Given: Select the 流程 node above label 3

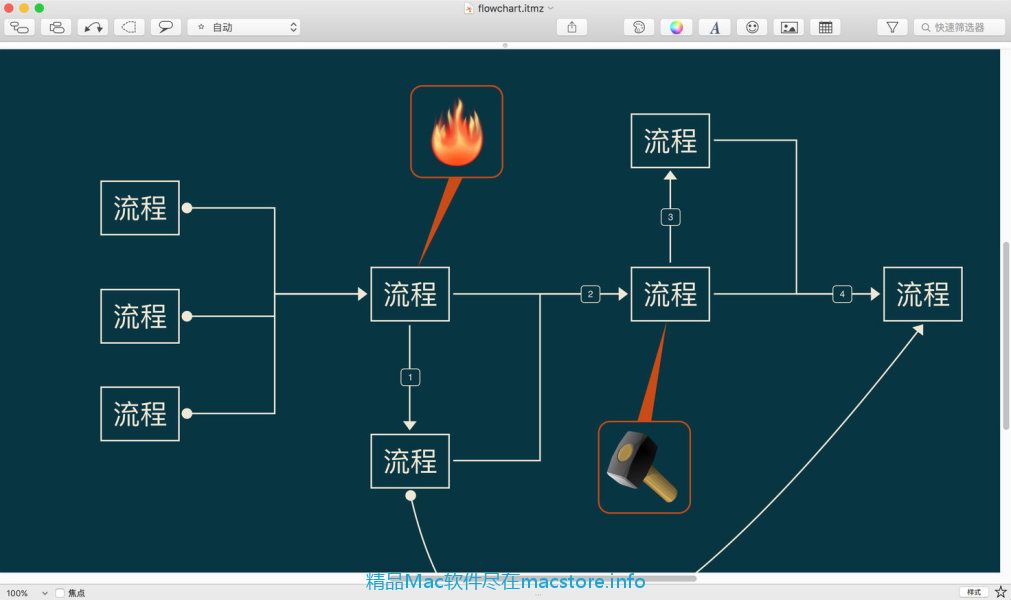Looking at the screenshot, I should (x=670, y=140).
